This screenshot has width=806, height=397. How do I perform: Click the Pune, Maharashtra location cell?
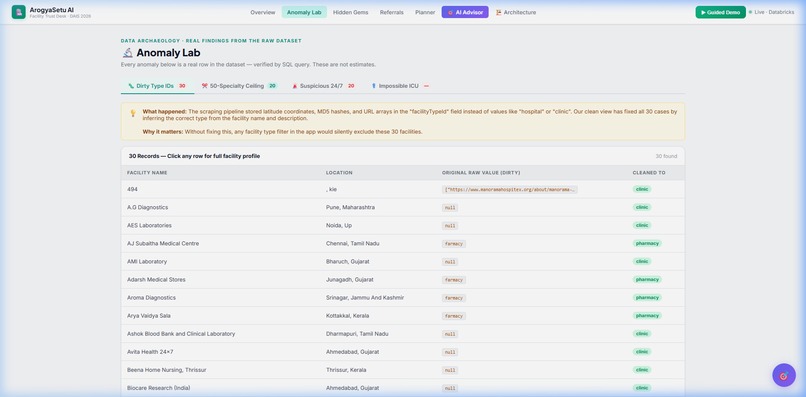pos(350,207)
